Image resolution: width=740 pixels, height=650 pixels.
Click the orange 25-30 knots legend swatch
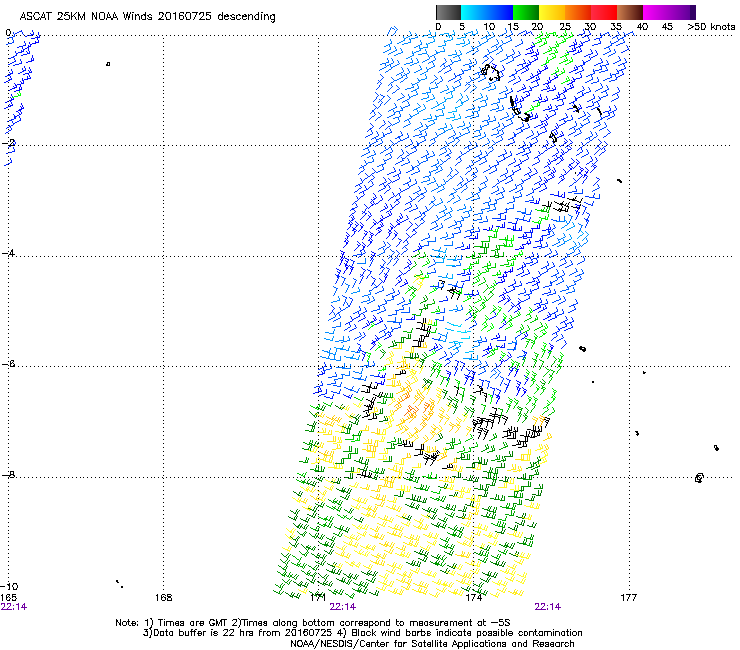click(x=578, y=12)
